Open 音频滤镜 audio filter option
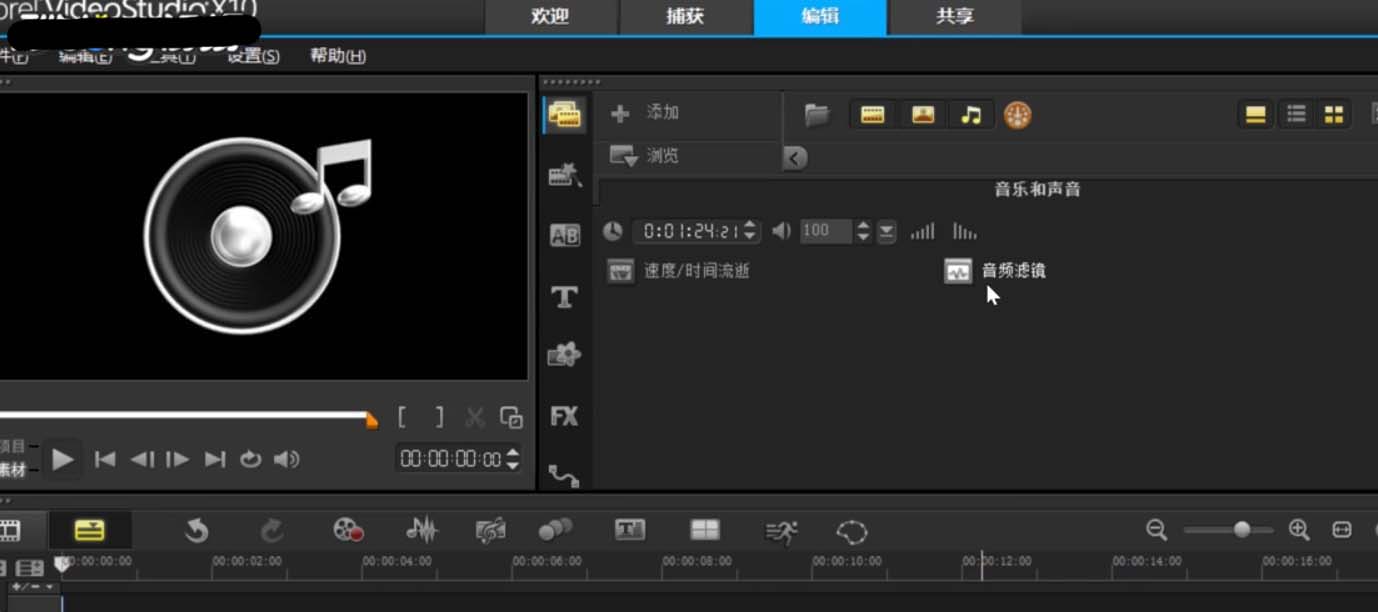This screenshot has height=612, width=1378. click(995, 271)
